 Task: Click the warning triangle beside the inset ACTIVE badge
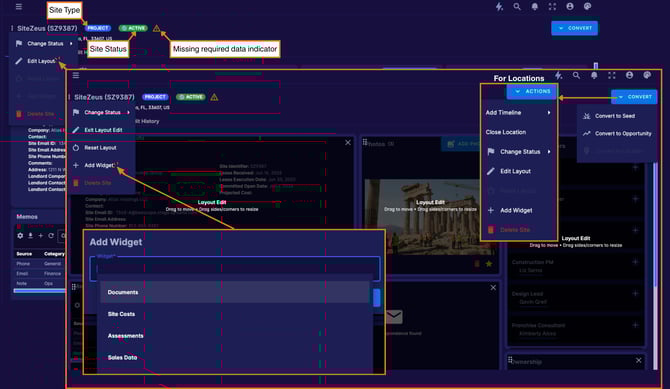coord(214,97)
